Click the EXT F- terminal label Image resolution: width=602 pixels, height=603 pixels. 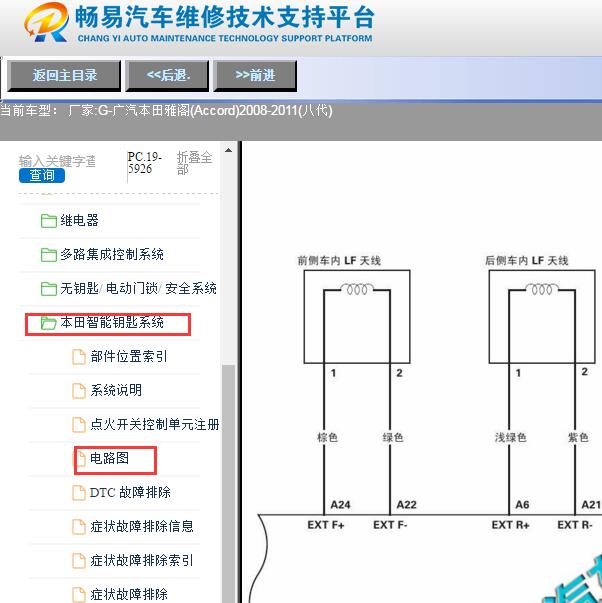[x=390, y=525]
